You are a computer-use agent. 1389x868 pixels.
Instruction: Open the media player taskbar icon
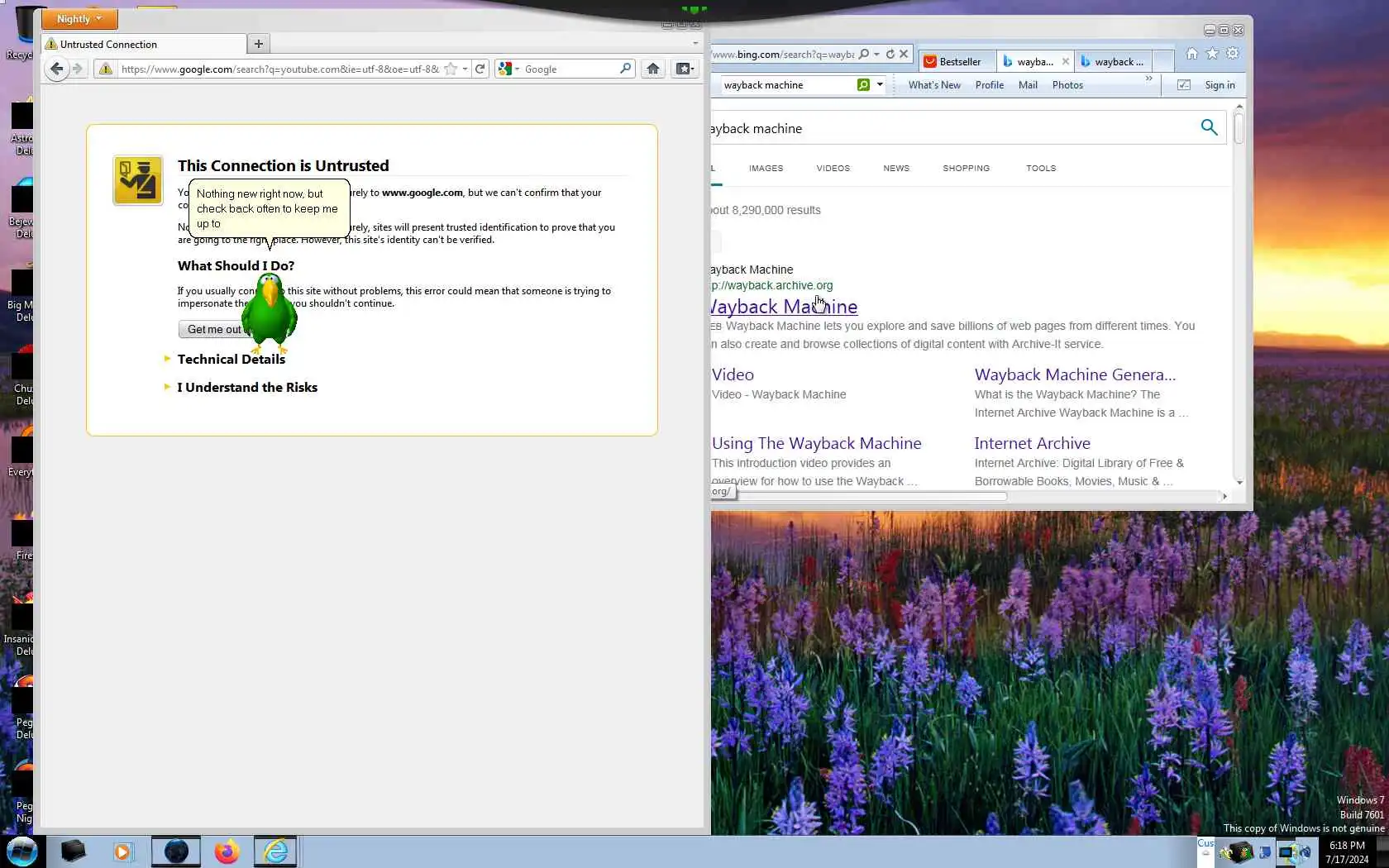click(122, 851)
